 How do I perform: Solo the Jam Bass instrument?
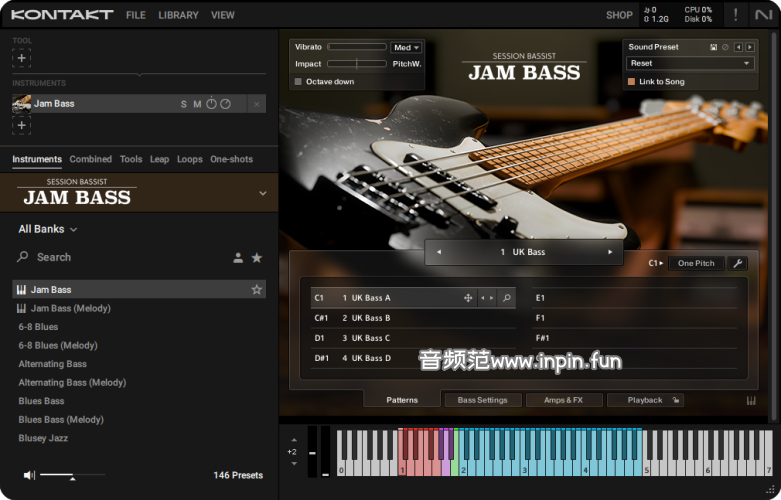(183, 104)
